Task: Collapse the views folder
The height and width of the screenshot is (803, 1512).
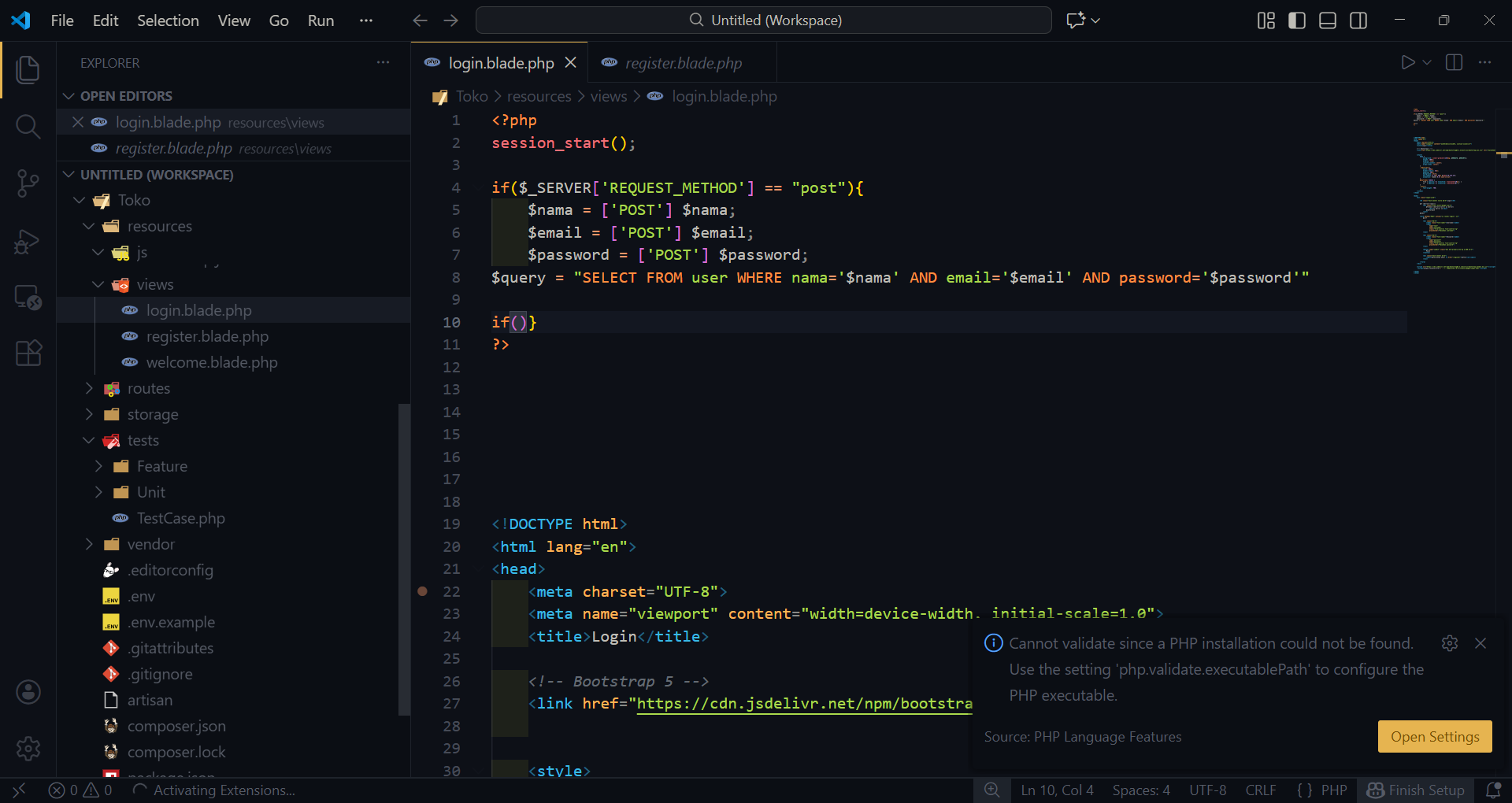Action: click(x=98, y=284)
